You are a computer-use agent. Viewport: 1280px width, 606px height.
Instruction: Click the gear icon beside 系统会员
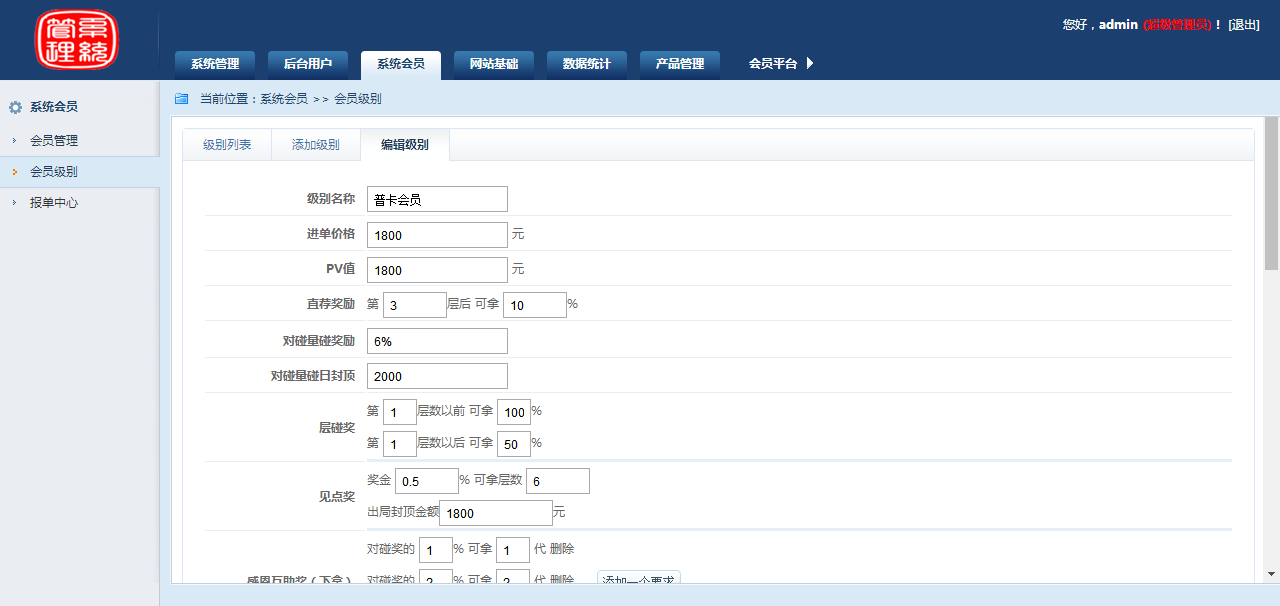pos(15,107)
